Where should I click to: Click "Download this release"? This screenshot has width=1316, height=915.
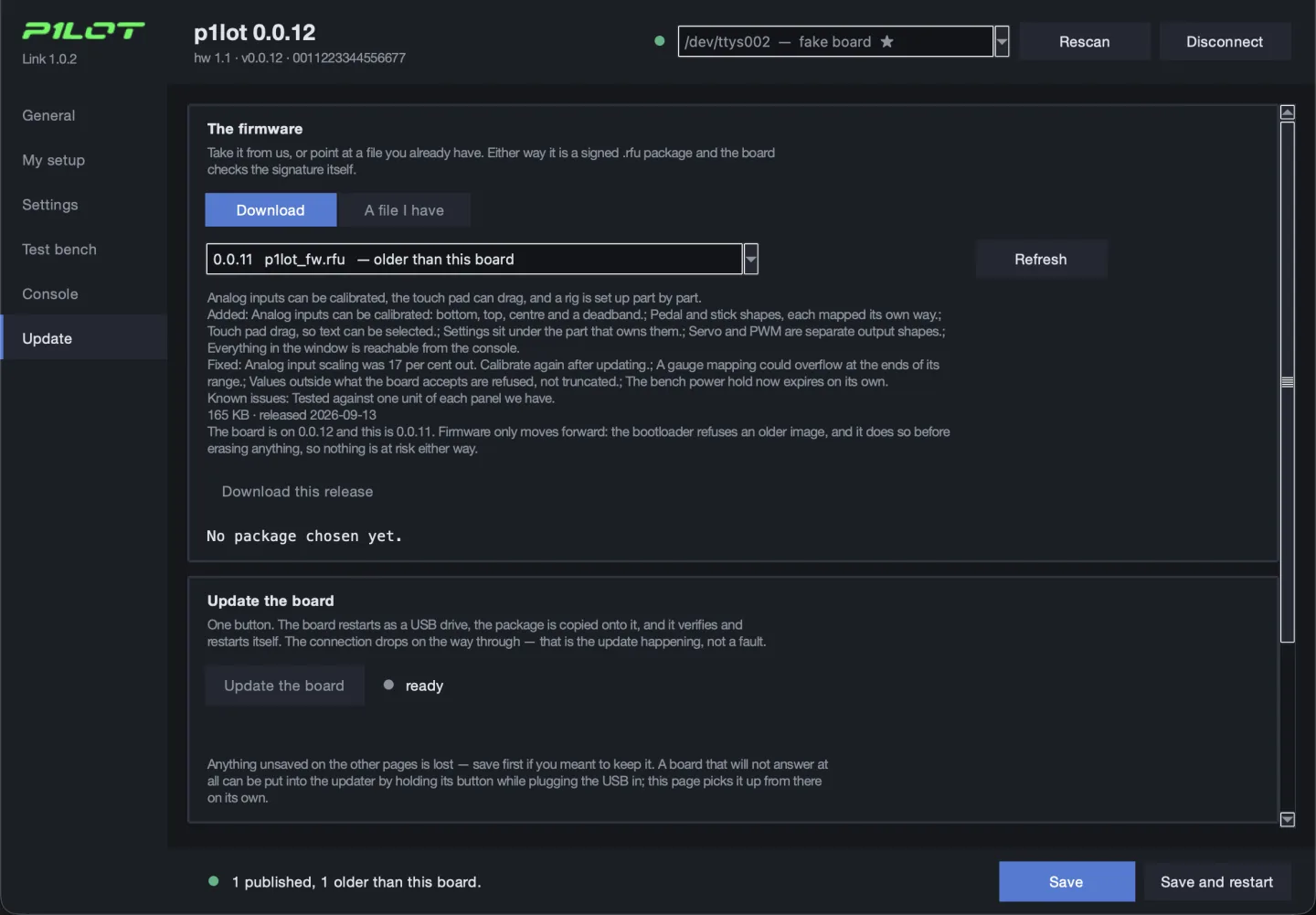[298, 492]
